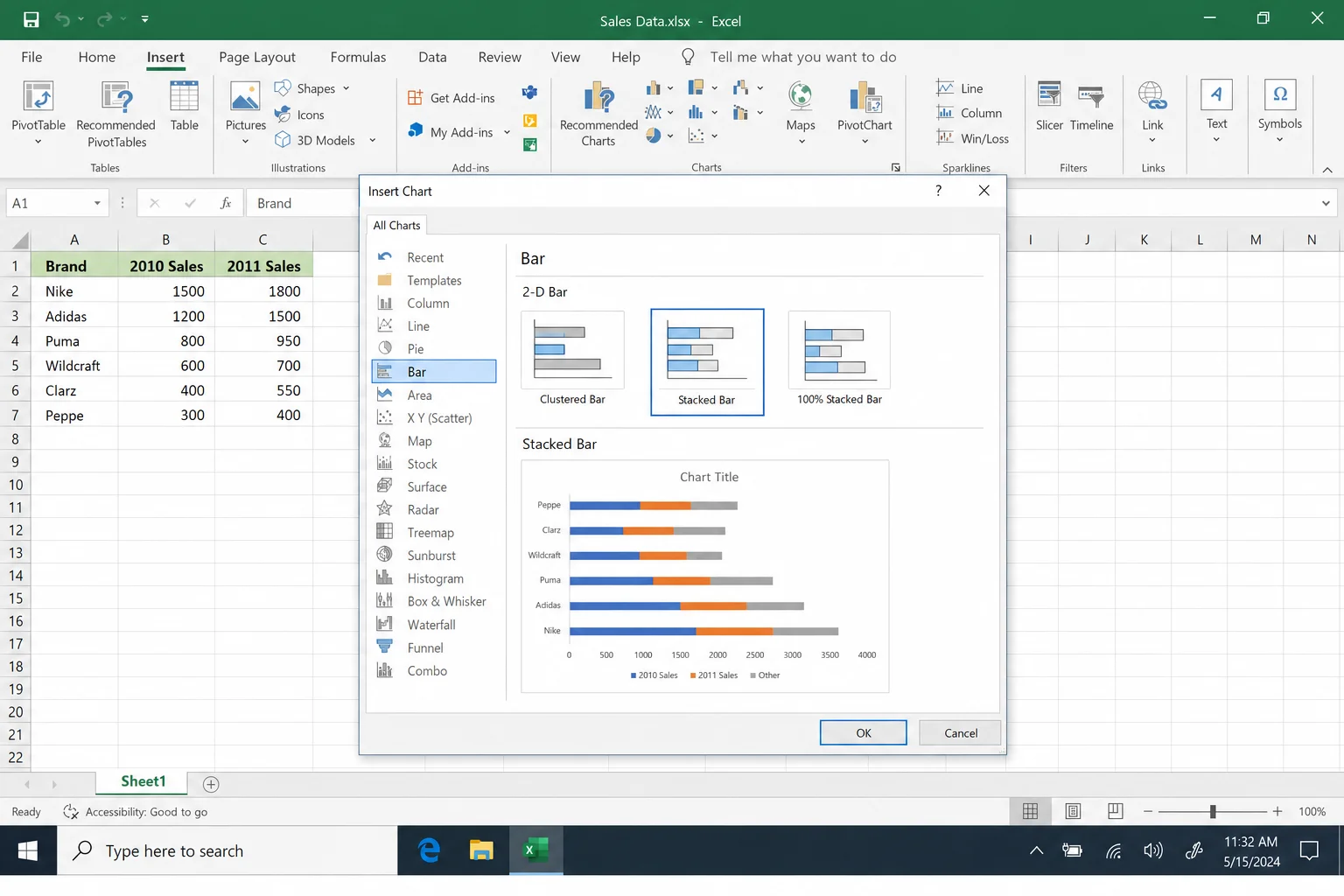
Task: Expand the formula bar chevron
Action: coord(1326,203)
